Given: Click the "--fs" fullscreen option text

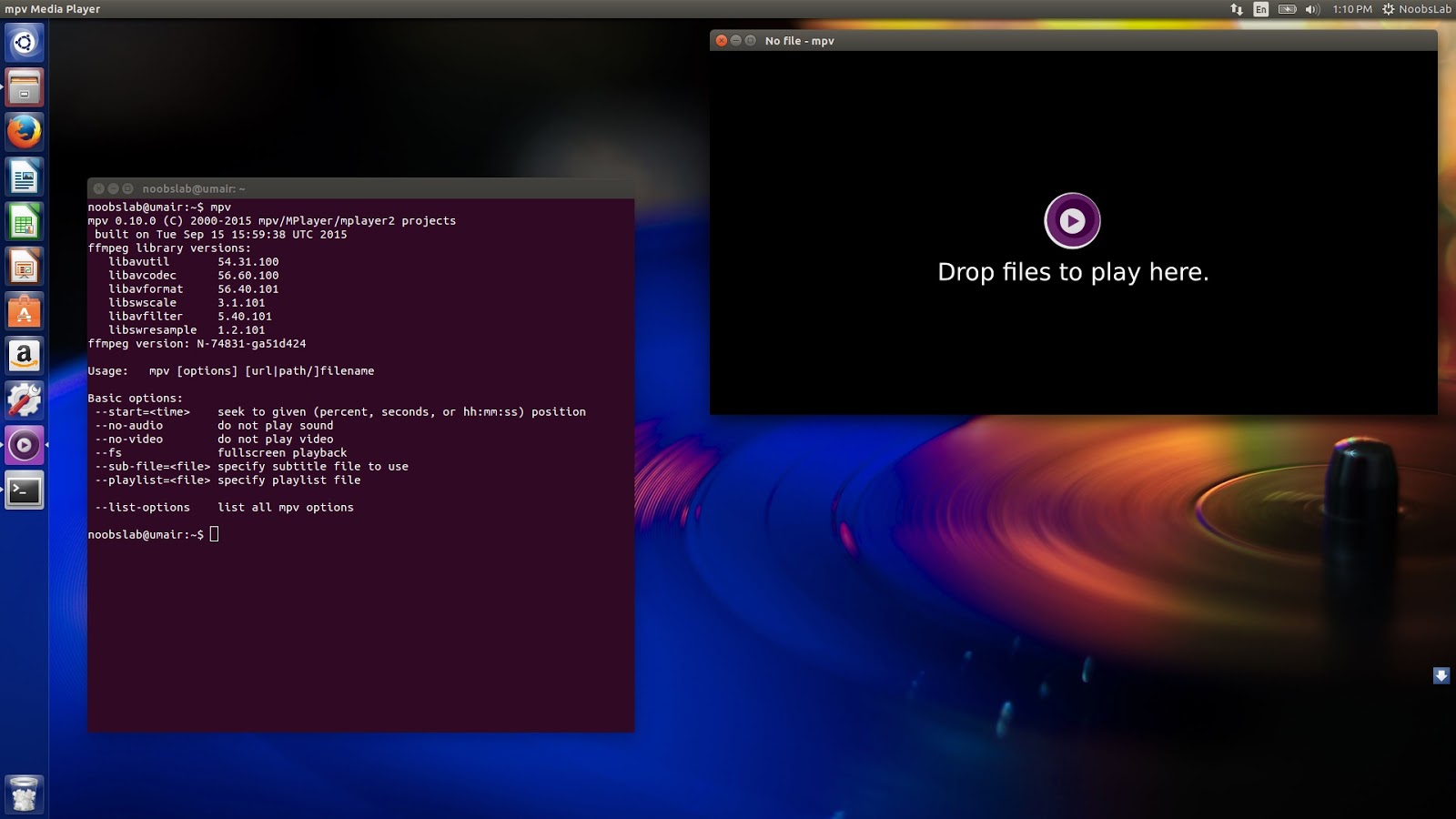Looking at the screenshot, I should pos(108,453).
